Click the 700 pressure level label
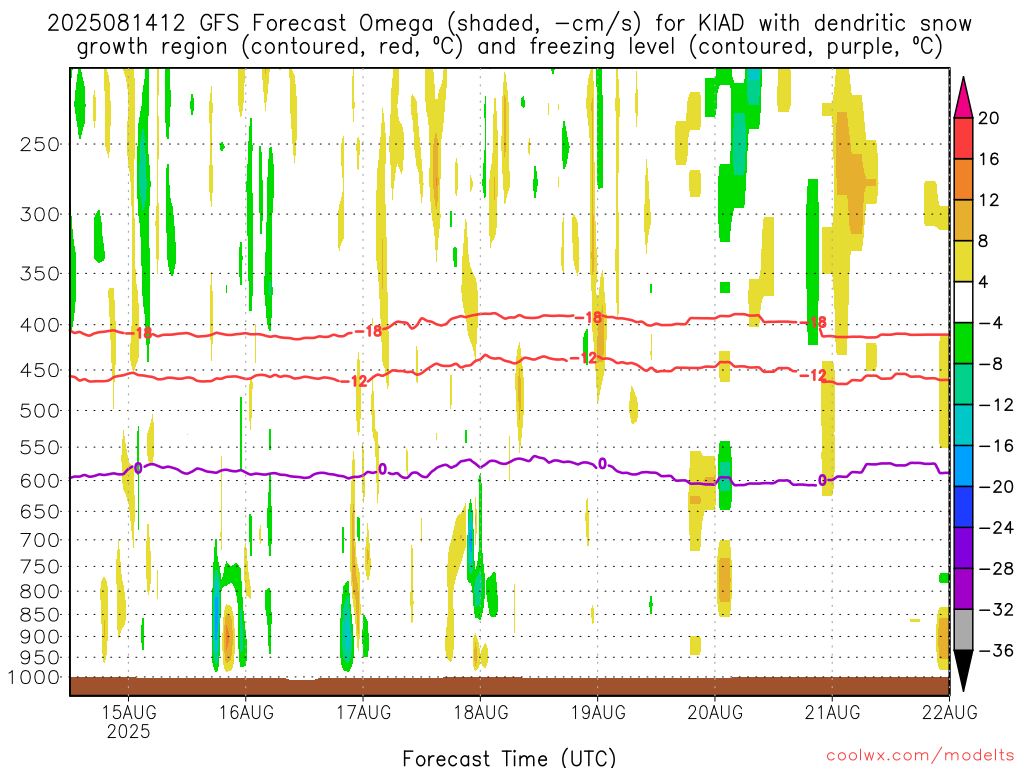This screenshot has width=1024, height=768. pos(40,540)
